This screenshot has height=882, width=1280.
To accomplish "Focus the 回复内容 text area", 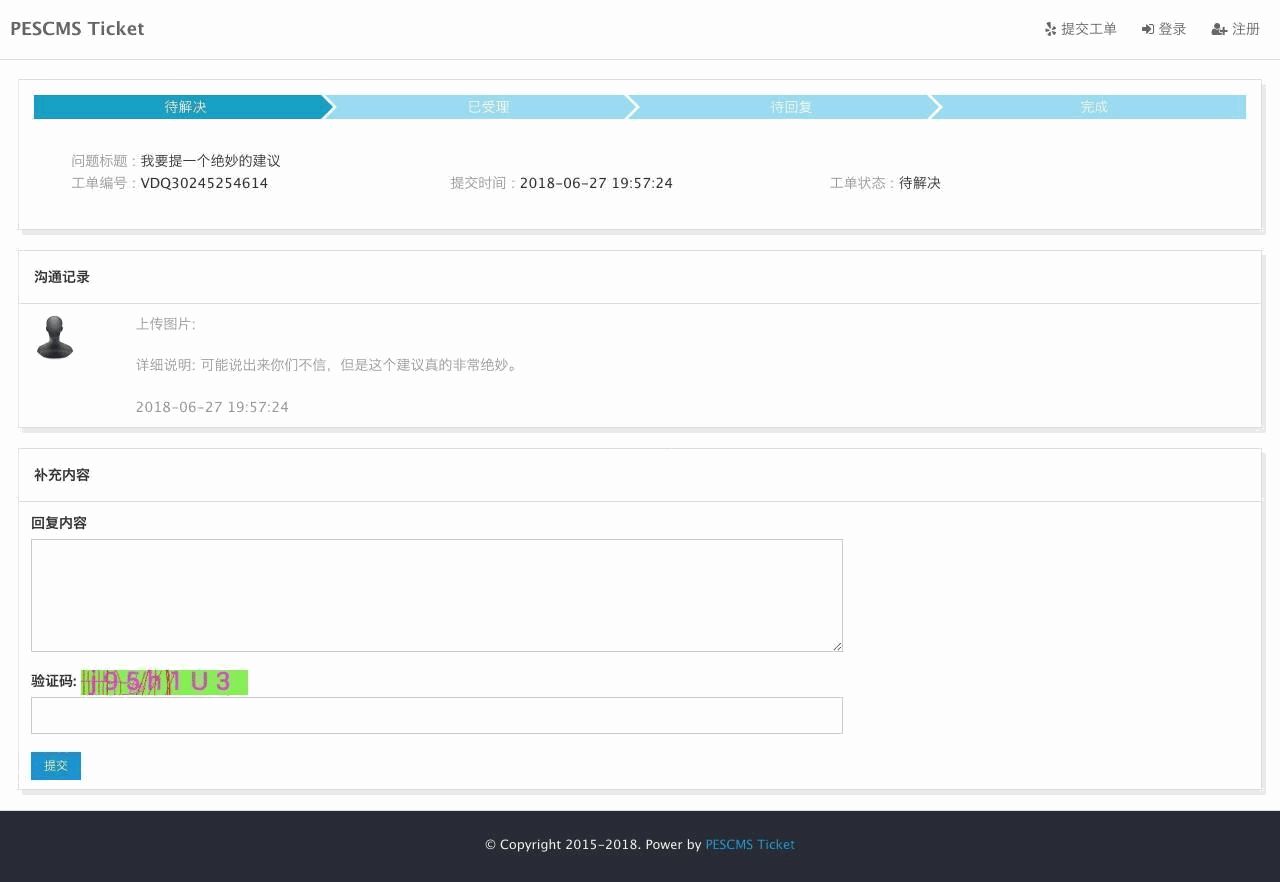I will click(436, 595).
